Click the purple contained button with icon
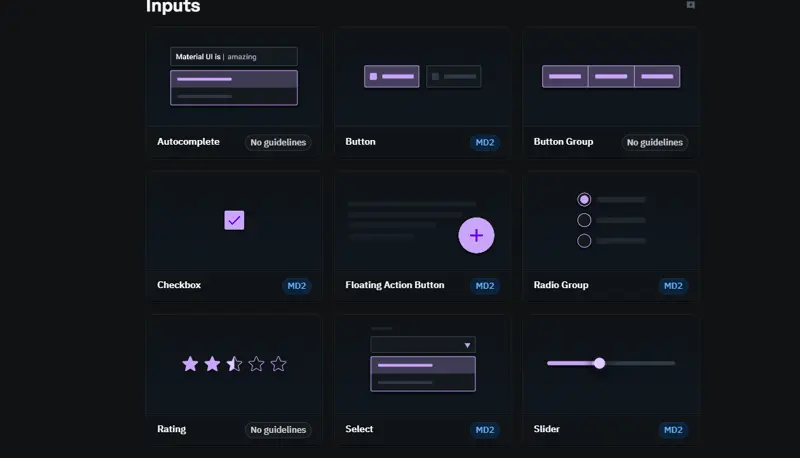The image size is (800, 458). tap(392, 77)
